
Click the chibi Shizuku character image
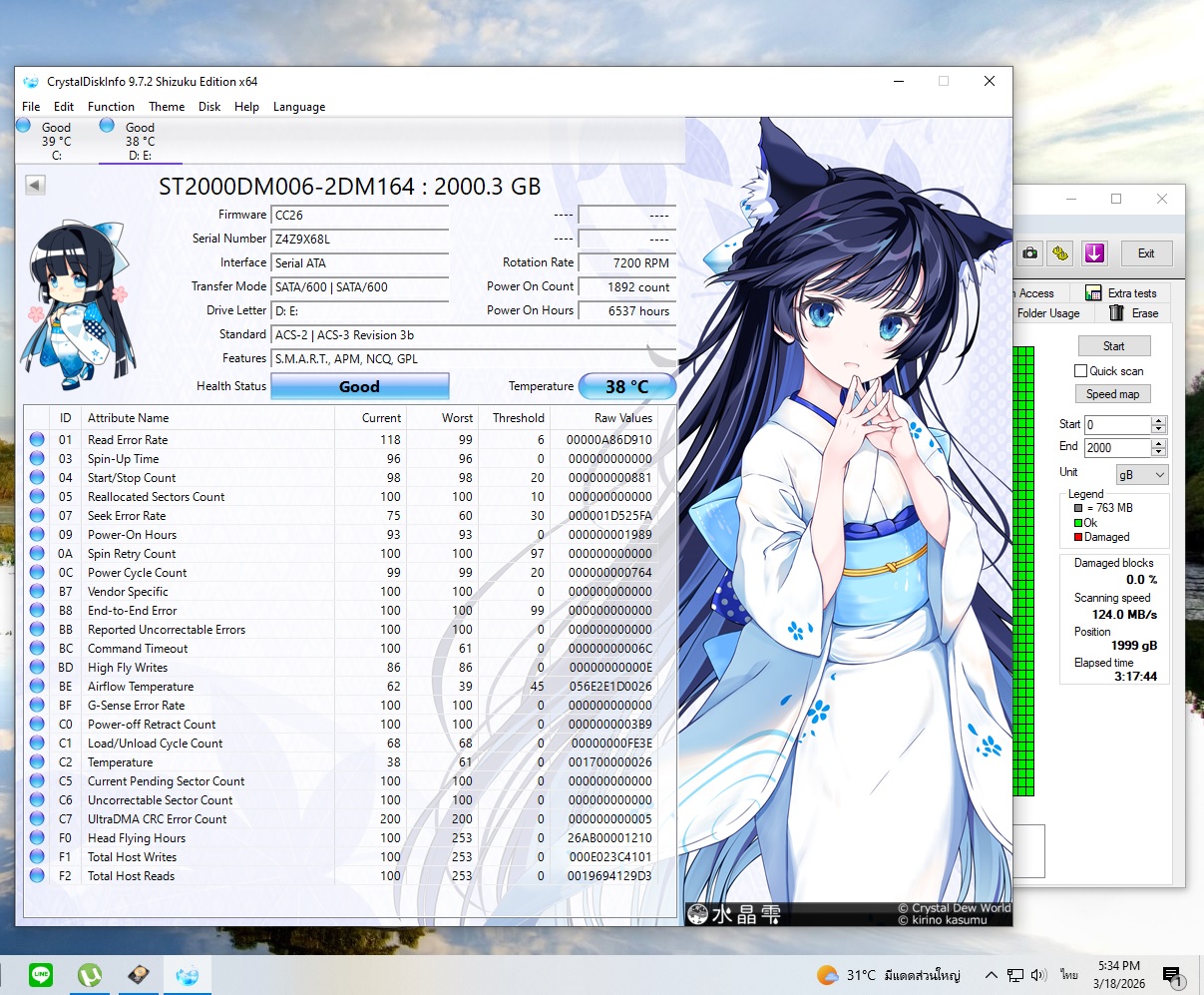80,305
